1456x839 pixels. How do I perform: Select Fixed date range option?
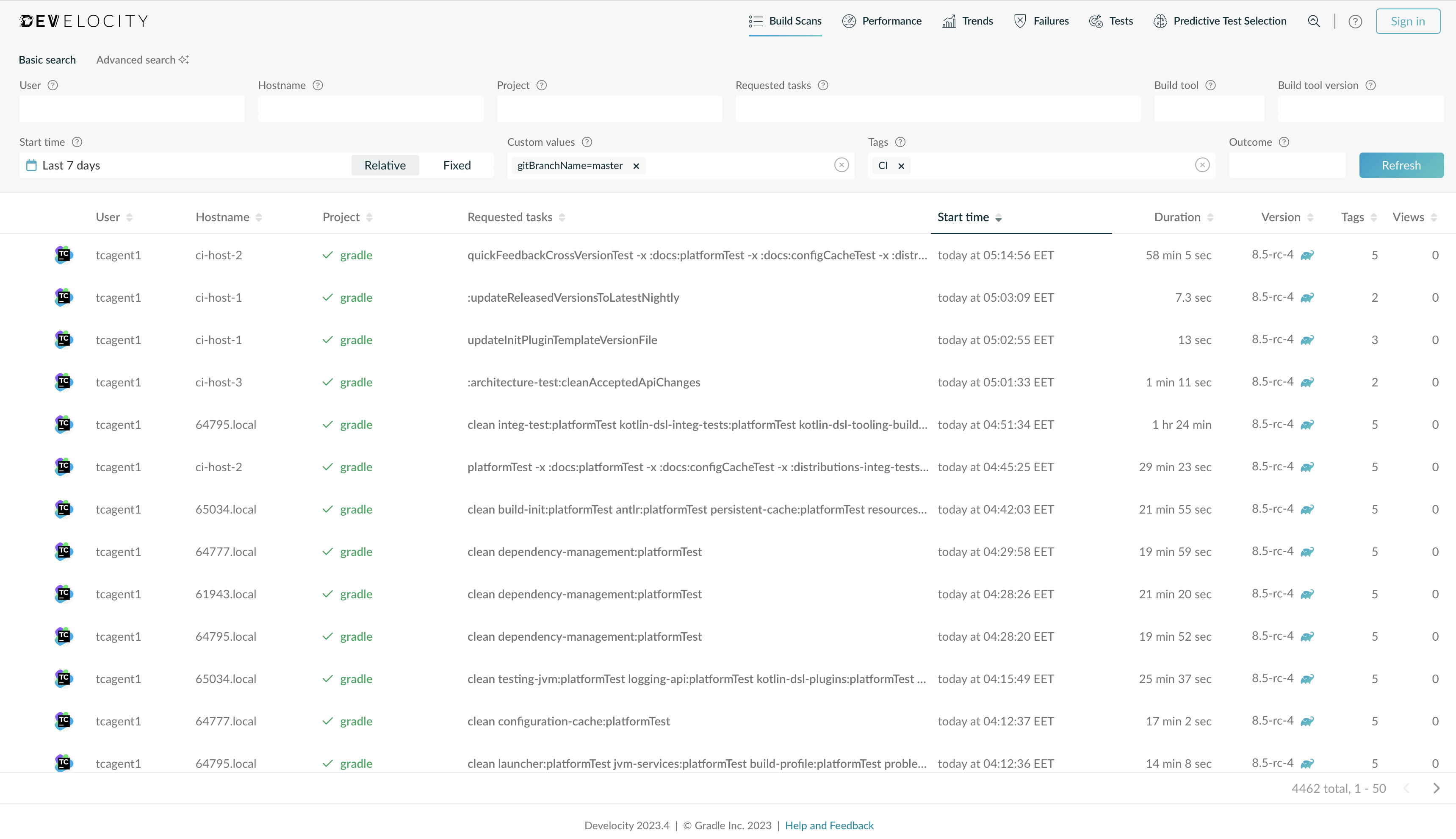456,165
